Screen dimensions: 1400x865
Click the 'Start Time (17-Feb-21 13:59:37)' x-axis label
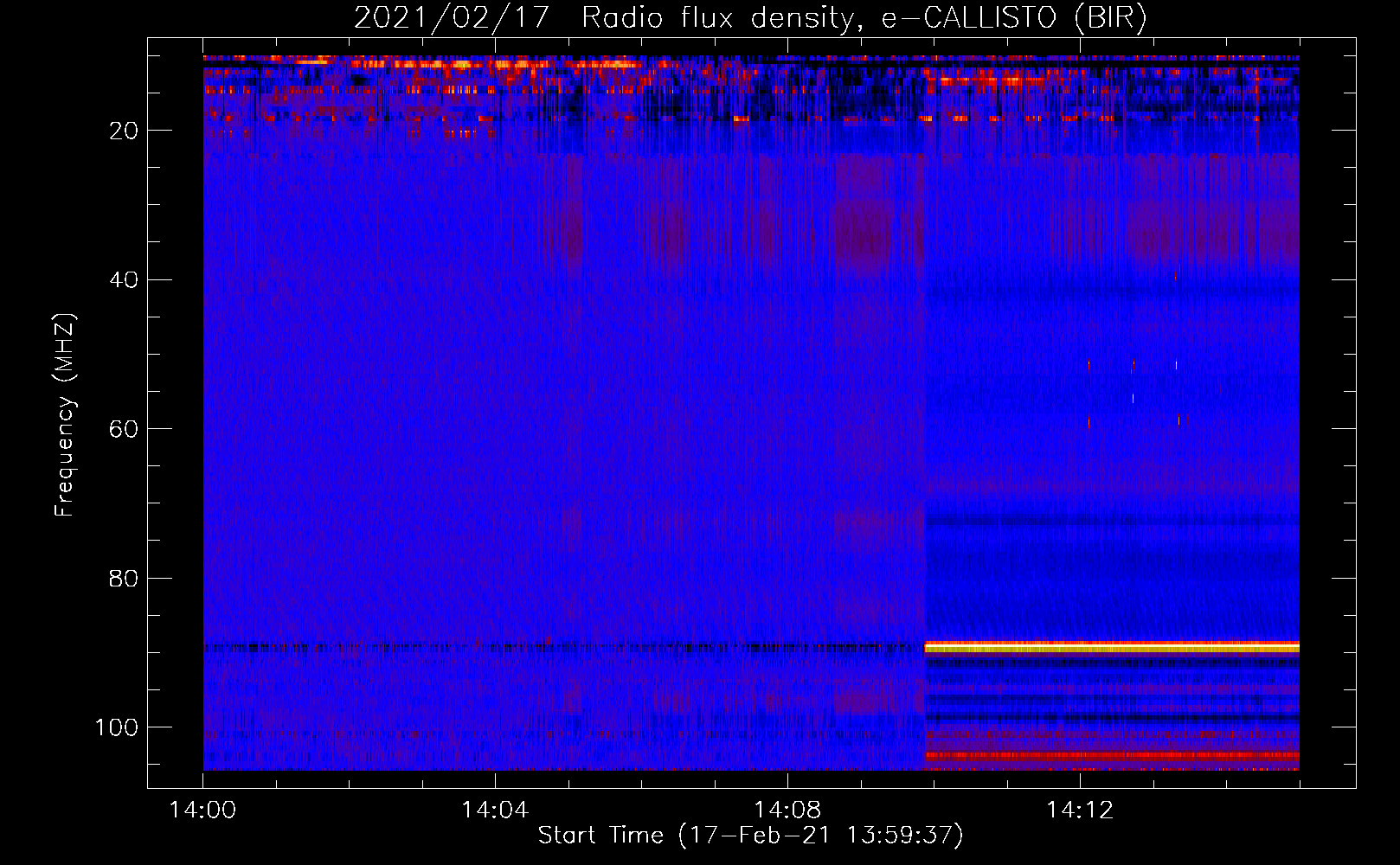pyautogui.click(x=750, y=836)
